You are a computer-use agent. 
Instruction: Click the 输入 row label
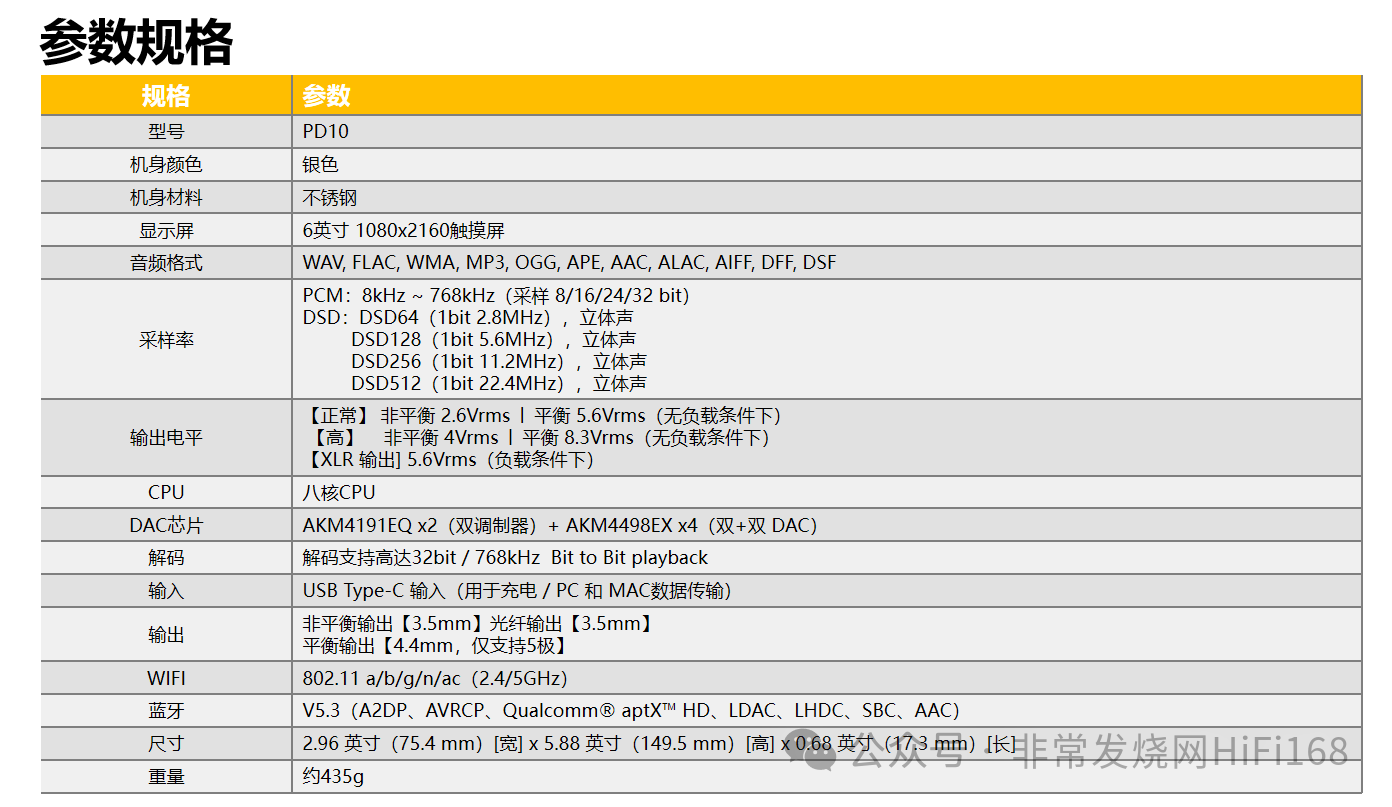[x=166, y=591]
